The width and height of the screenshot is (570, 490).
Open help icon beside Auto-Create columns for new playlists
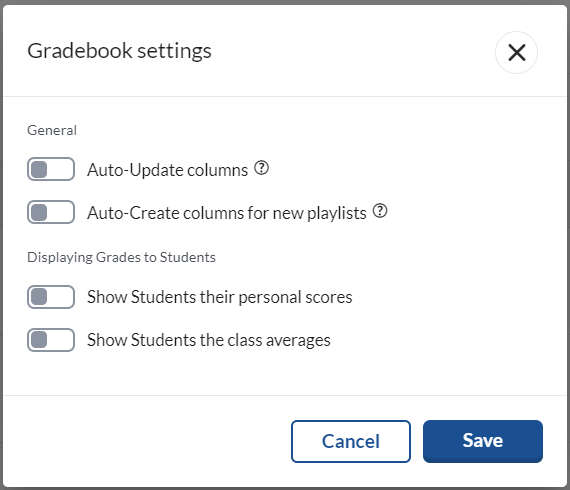click(380, 211)
